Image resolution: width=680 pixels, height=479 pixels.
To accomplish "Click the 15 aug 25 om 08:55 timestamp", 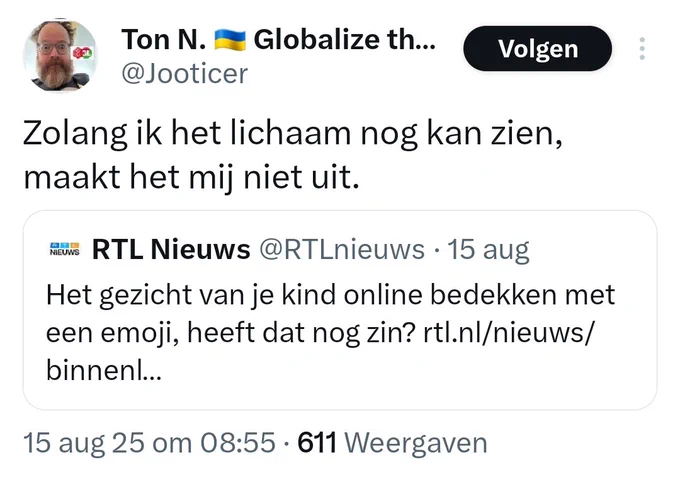I will (149, 443).
